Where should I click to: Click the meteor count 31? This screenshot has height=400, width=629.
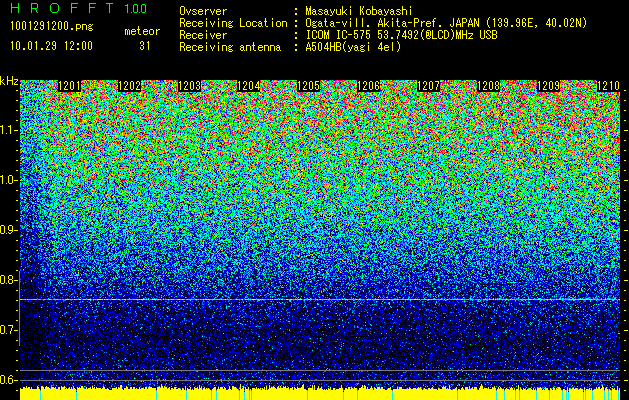click(x=145, y=46)
